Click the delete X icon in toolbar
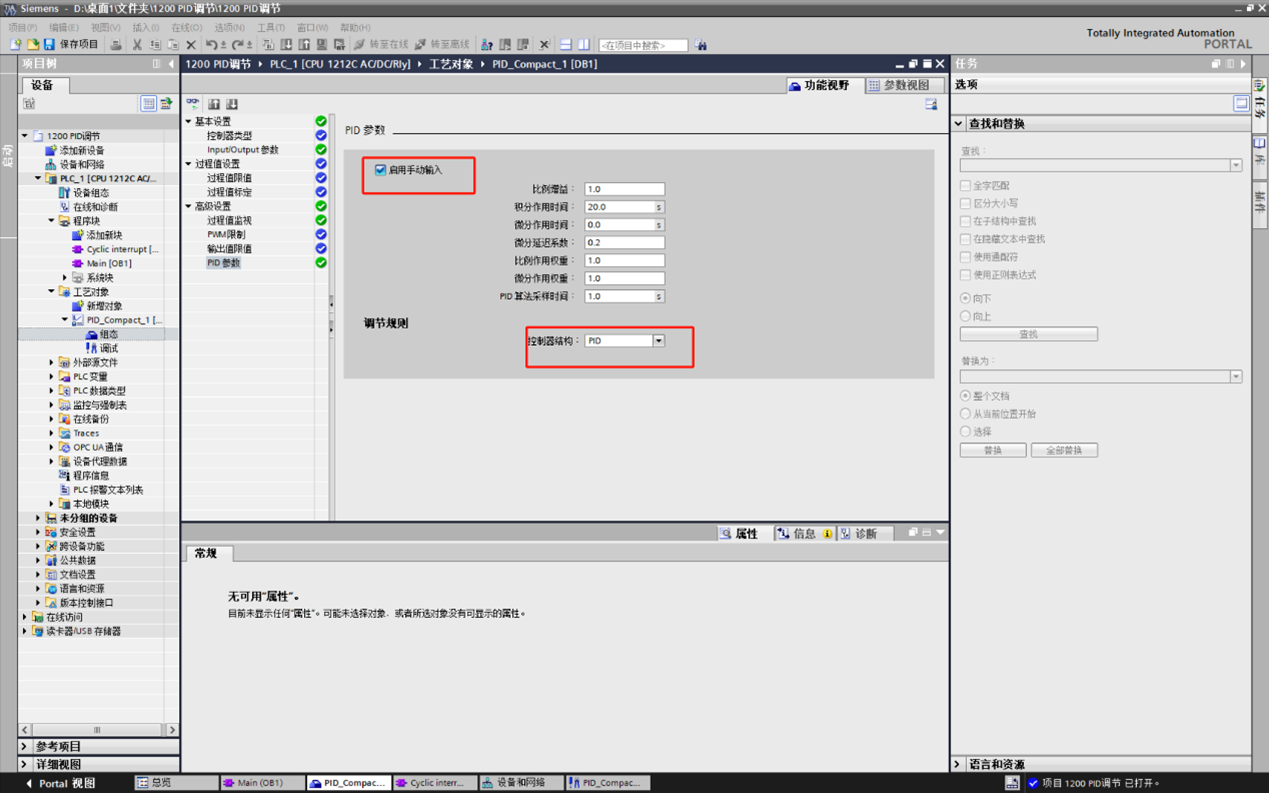Screen dimensions: 1269x793 [x=191, y=45]
